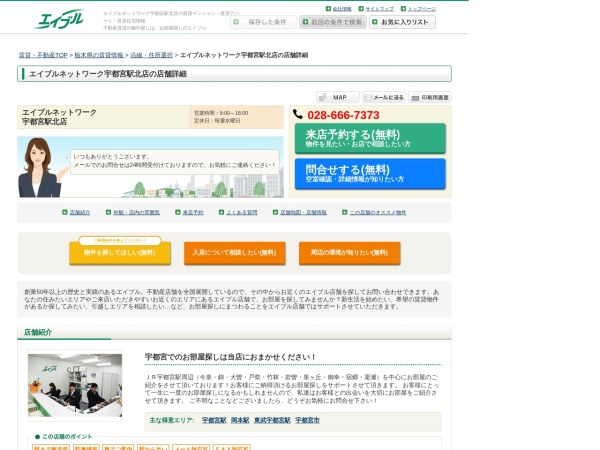The height and width of the screenshot is (450, 600).
Task: Search with 前回の条件で検索 button
Action: pyautogui.click(x=333, y=22)
